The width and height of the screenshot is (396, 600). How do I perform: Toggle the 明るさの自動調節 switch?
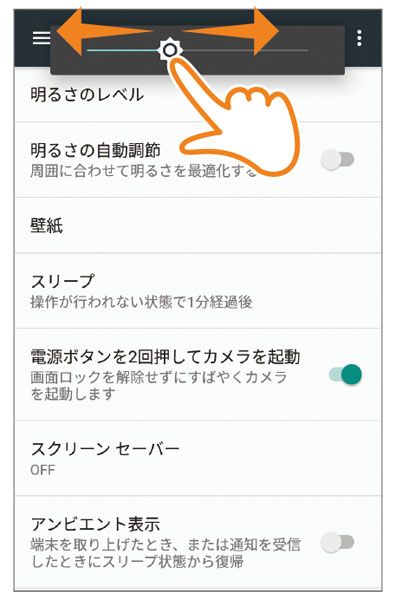point(337,160)
